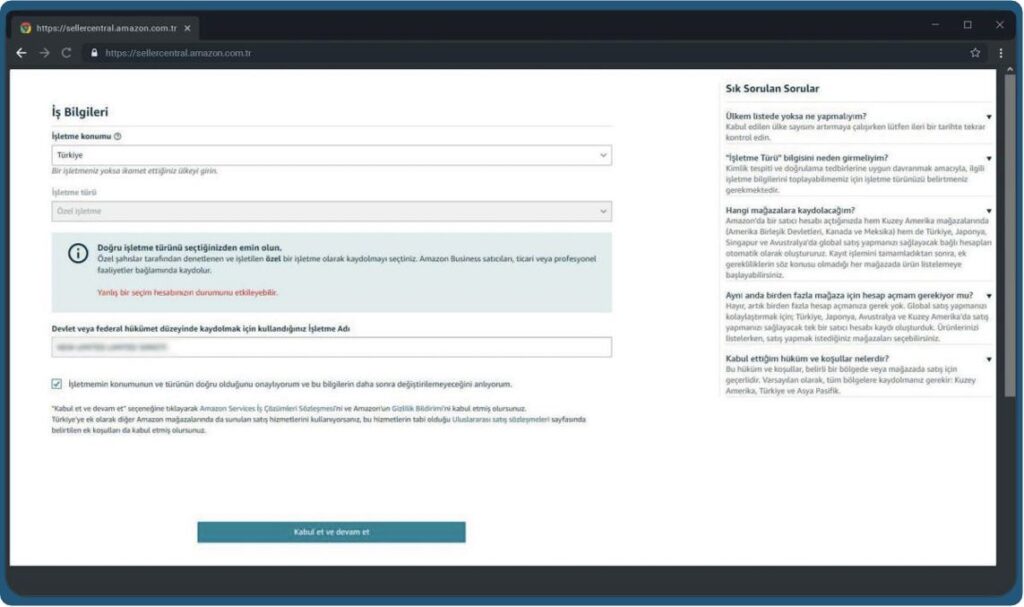Collapse the 'Hangi mağazalara kaydolacağım?' question

[x=989, y=211]
